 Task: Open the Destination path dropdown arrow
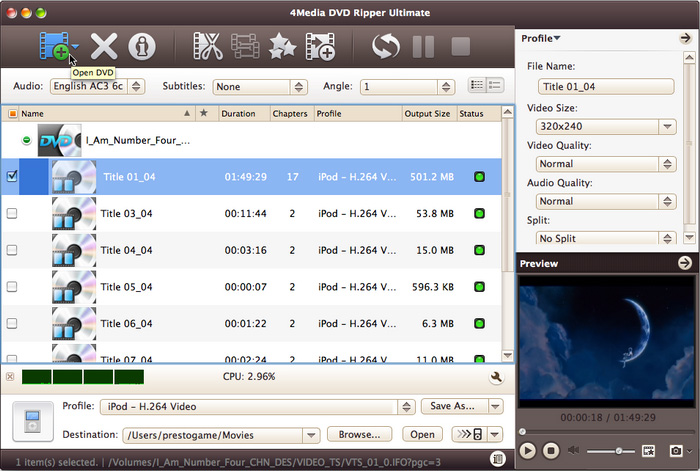click(312, 435)
